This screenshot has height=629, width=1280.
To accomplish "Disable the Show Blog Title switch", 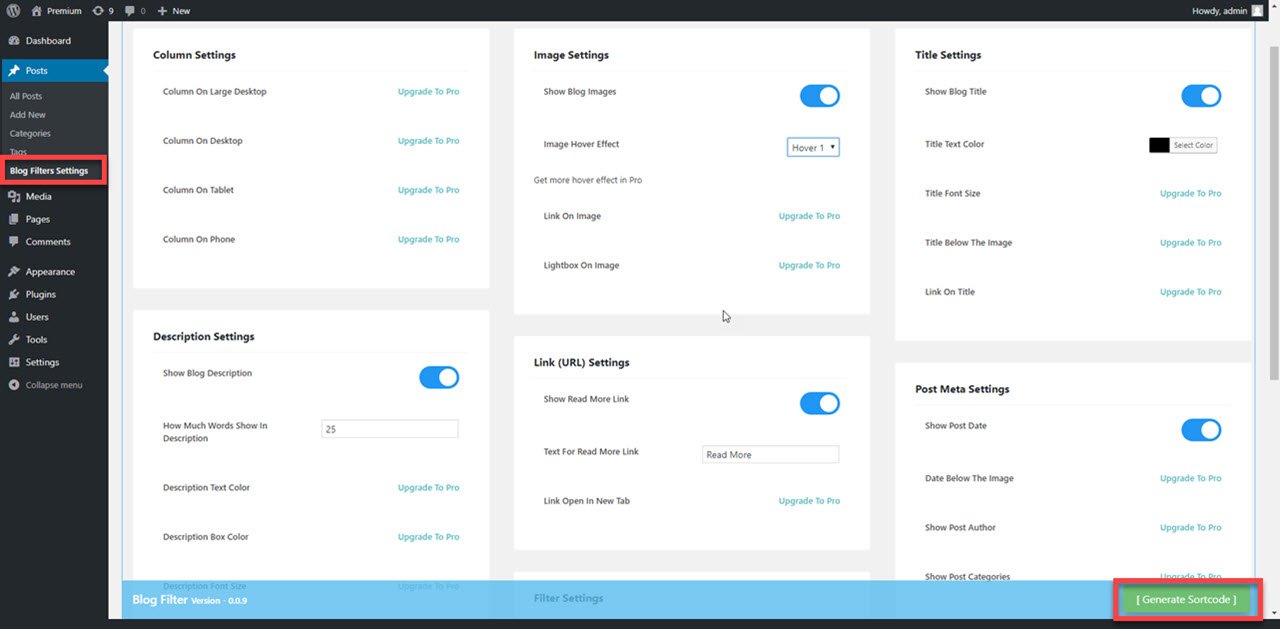I will point(1201,96).
